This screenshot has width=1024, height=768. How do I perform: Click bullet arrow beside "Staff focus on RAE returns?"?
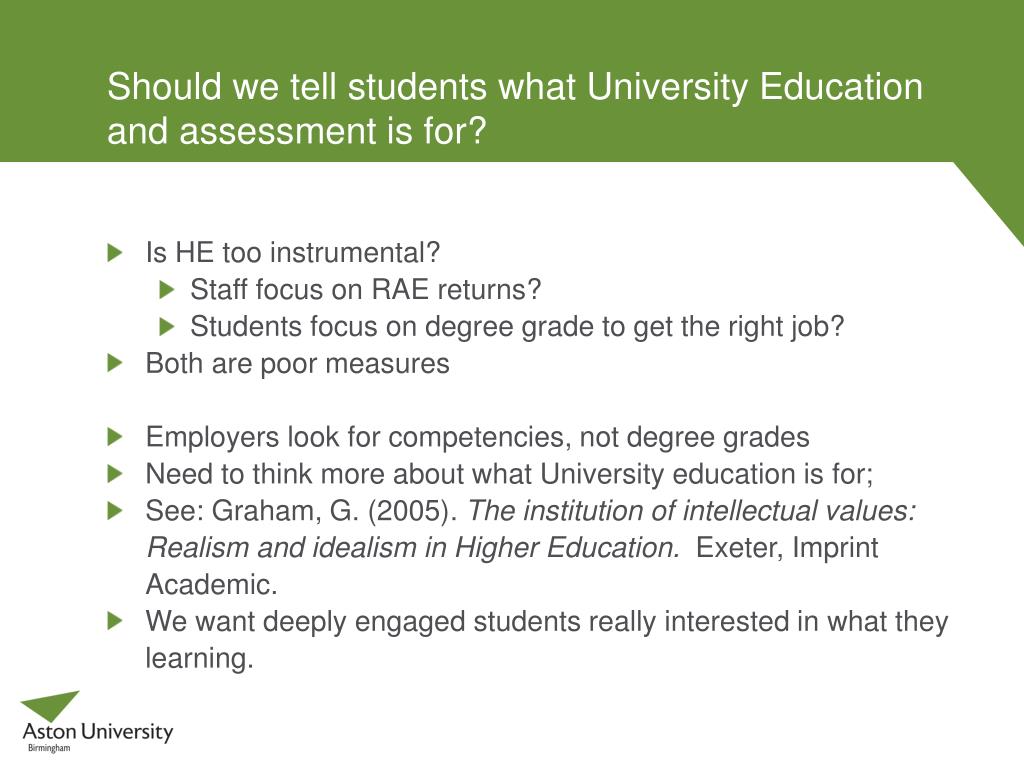pos(167,289)
